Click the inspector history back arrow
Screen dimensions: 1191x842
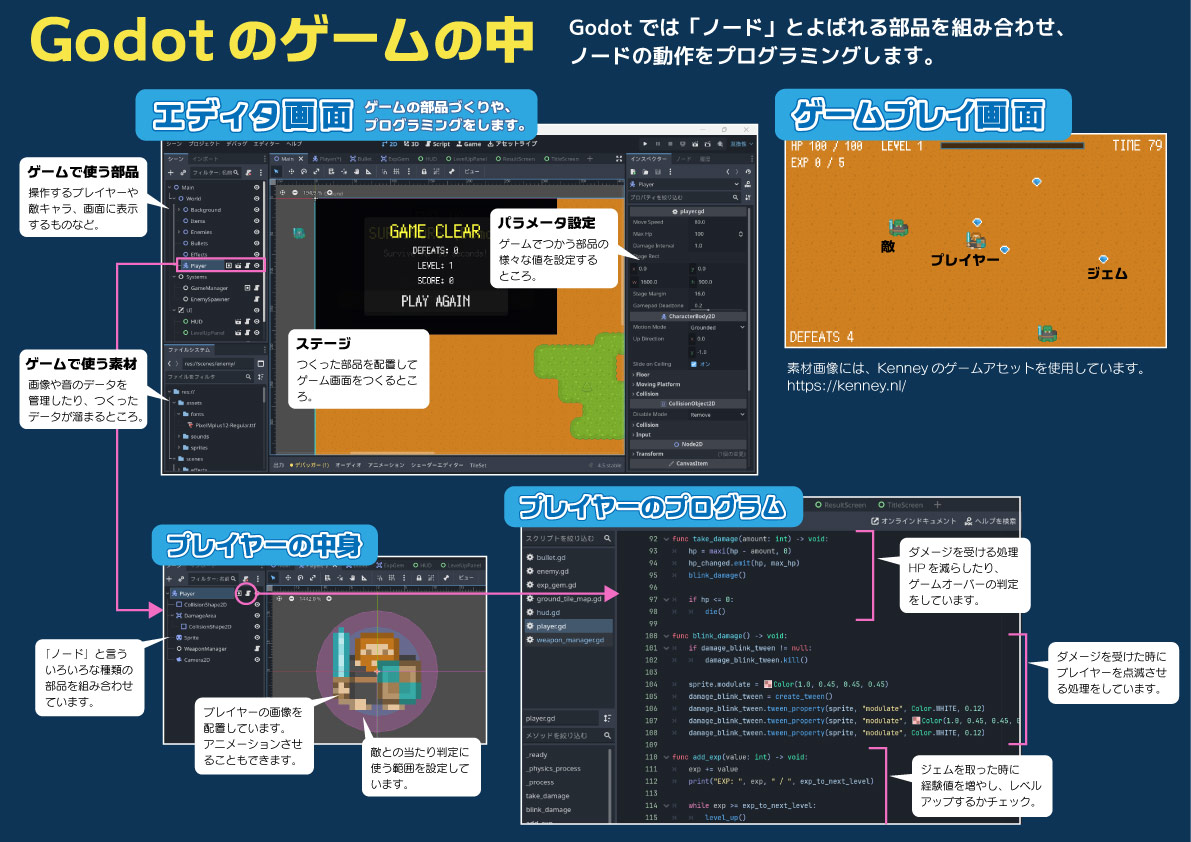tap(728, 172)
